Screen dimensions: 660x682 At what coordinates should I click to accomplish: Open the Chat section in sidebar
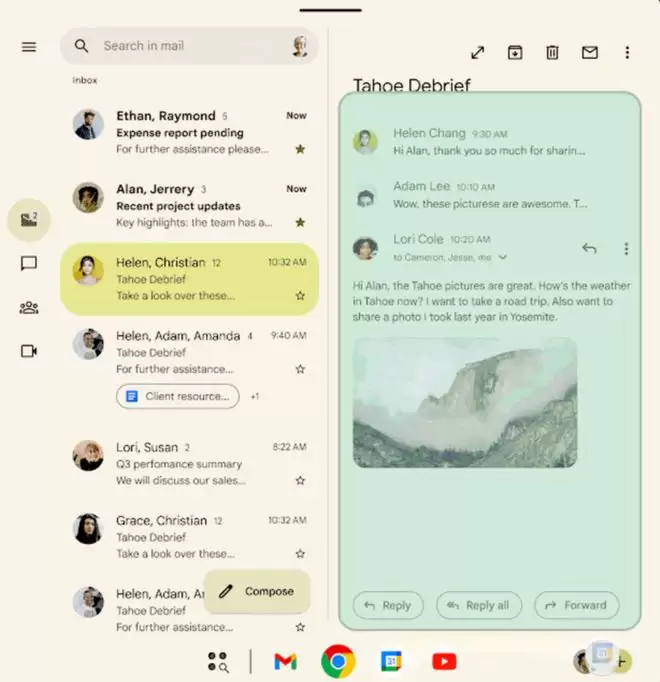coord(29,264)
